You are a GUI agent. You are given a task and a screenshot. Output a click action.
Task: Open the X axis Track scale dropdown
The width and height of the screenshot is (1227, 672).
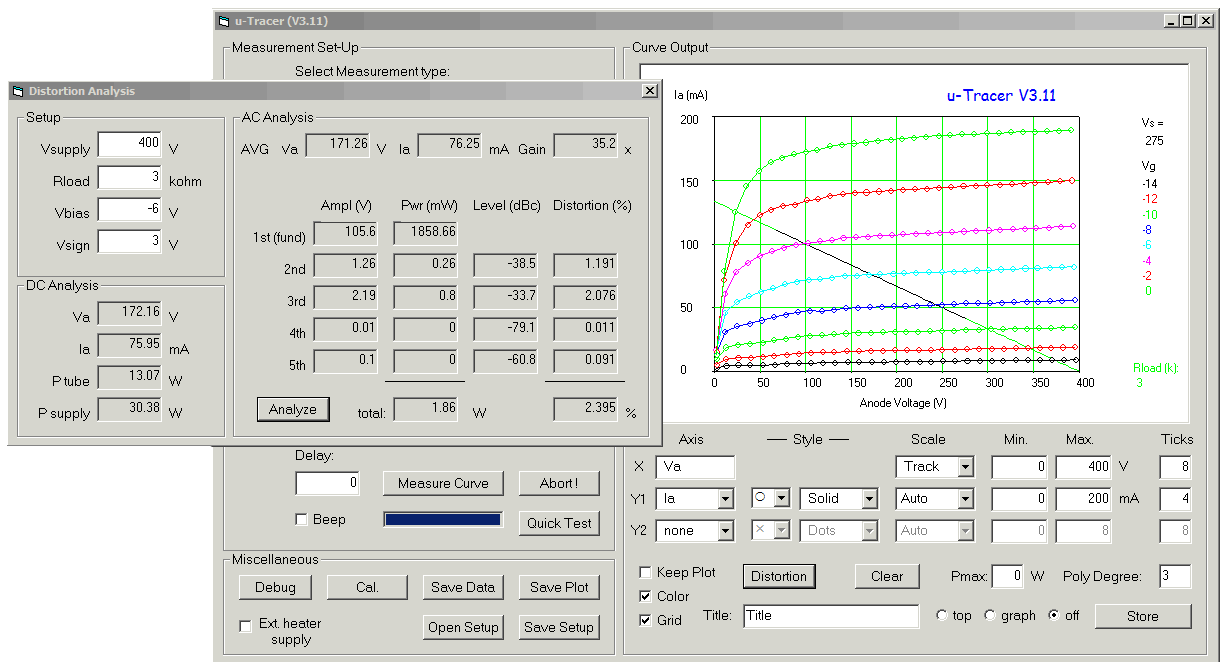click(963, 467)
